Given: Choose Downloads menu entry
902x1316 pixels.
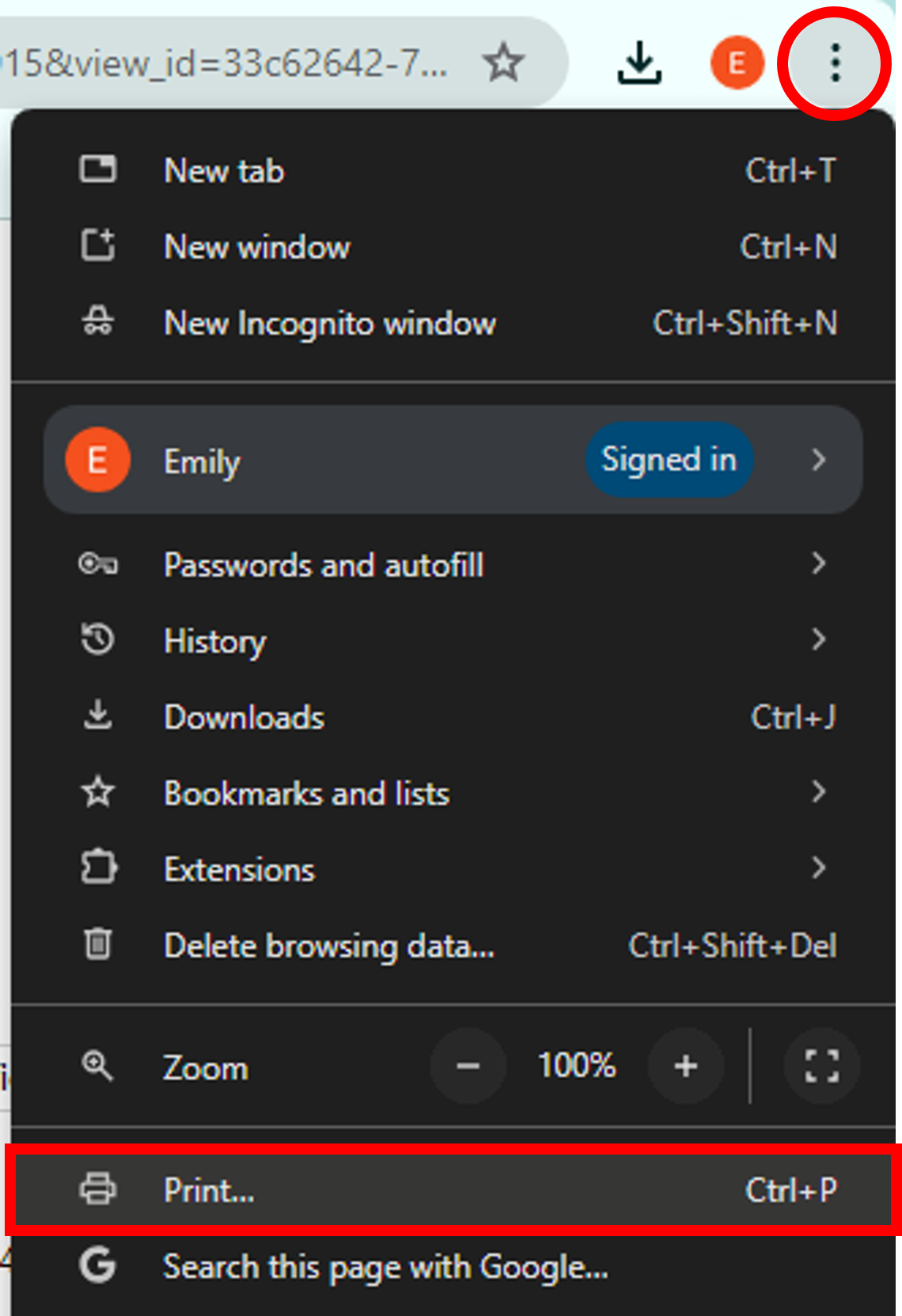Looking at the screenshot, I should coord(244,718).
